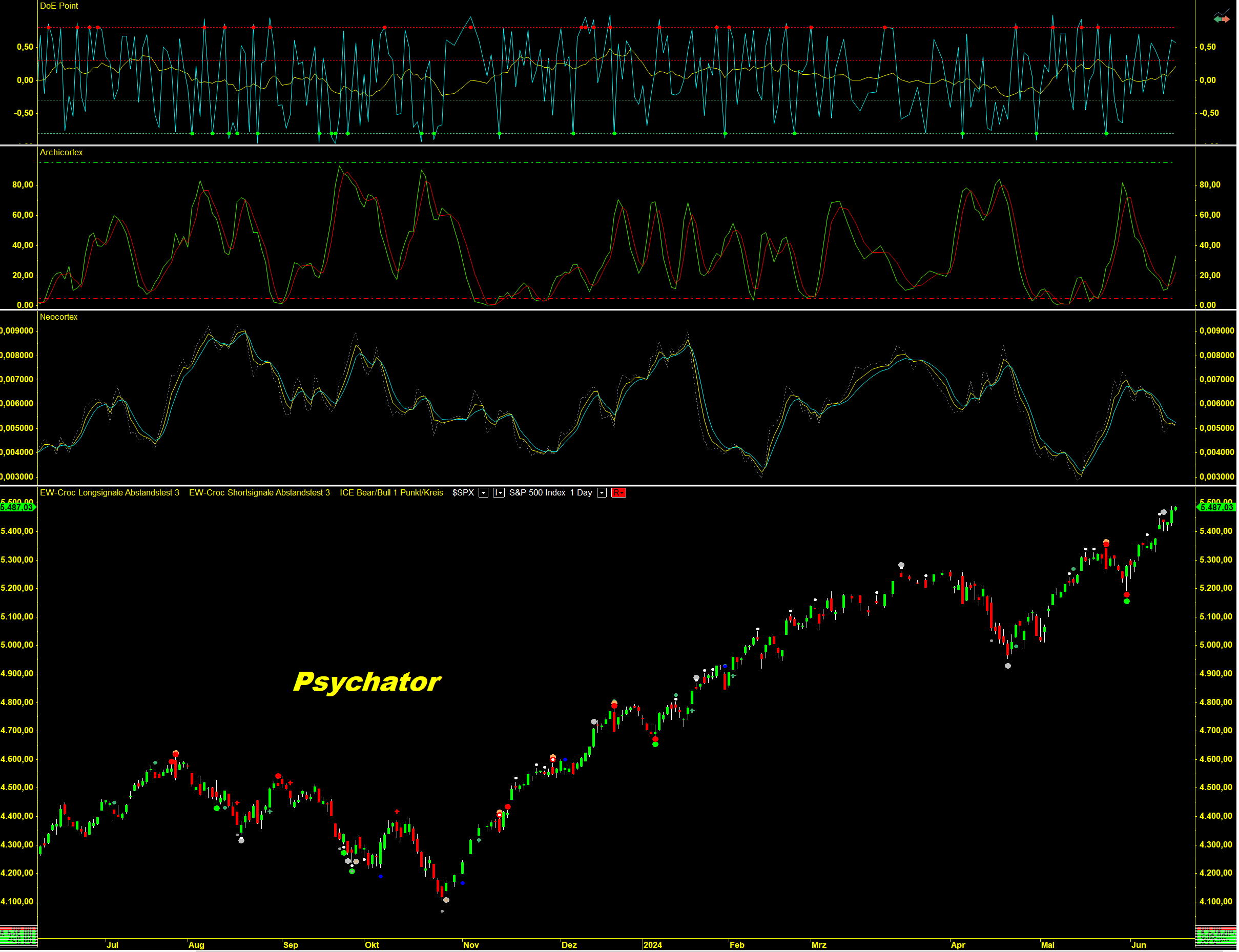Click the chart navigation arrows icon
This screenshot has width=1239, height=952.
(1222, 18)
